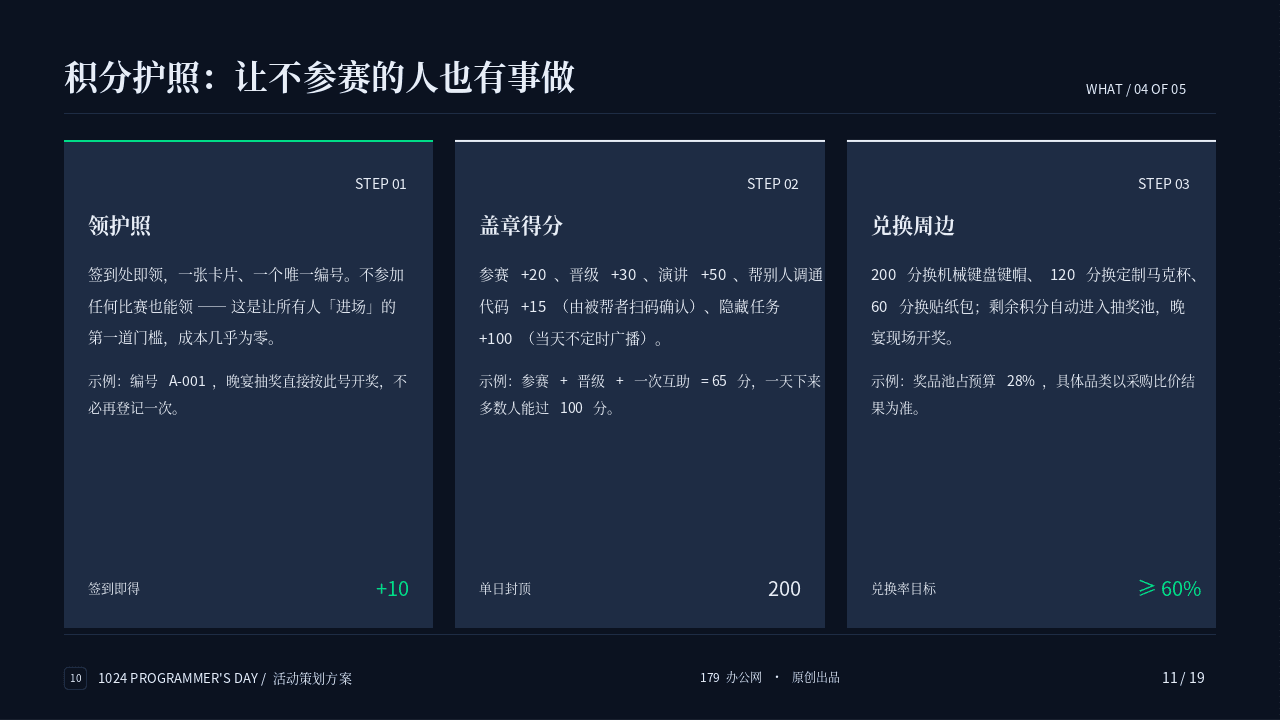The width and height of the screenshot is (1280, 720).
Task: Click the green ≥ 60% value
Action: click(1170, 589)
